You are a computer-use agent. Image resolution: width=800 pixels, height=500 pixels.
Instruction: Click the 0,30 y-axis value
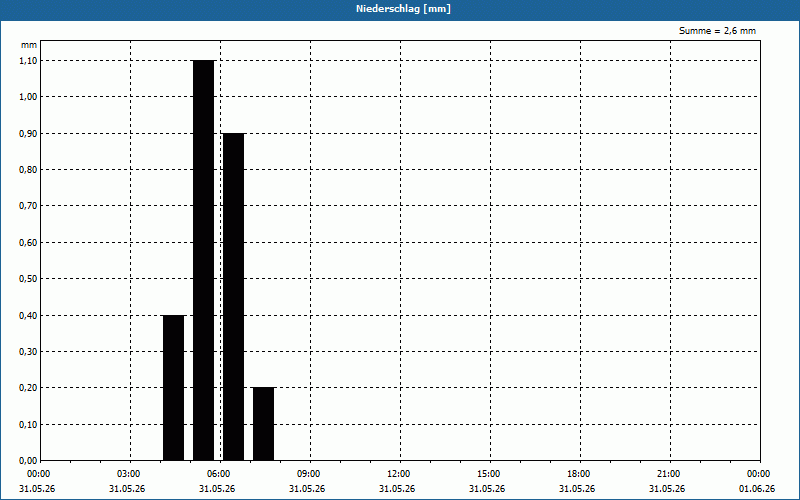[x=28, y=352]
